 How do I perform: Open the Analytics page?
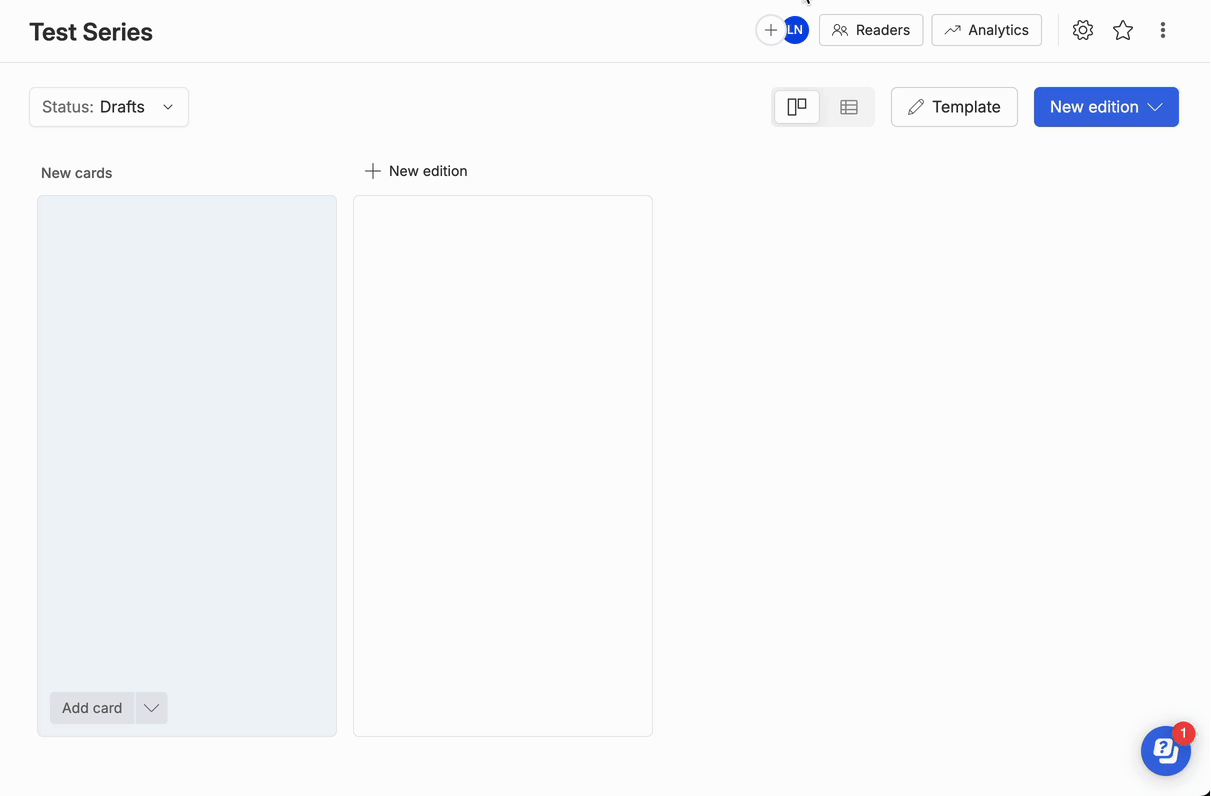point(987,30)
